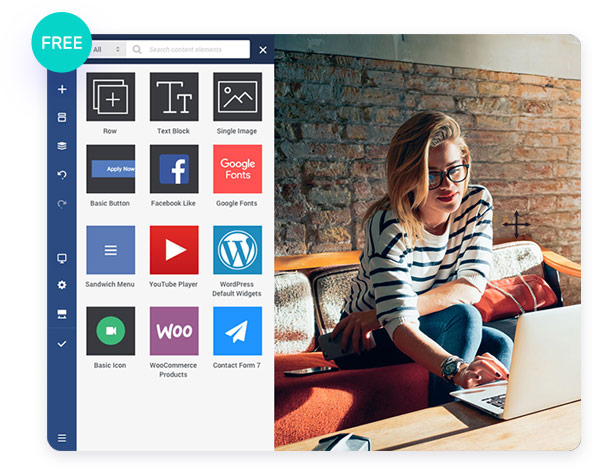Click the Redo arrow icon
This screenshot has height=469, width=594.
coord(62,204)
